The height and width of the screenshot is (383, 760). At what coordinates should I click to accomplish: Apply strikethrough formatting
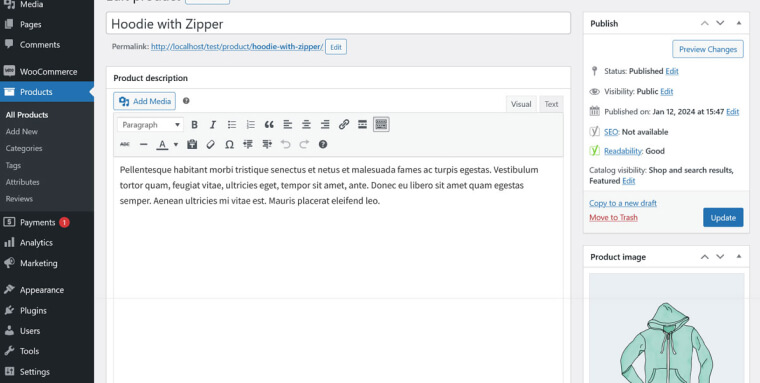pos(125,144)
